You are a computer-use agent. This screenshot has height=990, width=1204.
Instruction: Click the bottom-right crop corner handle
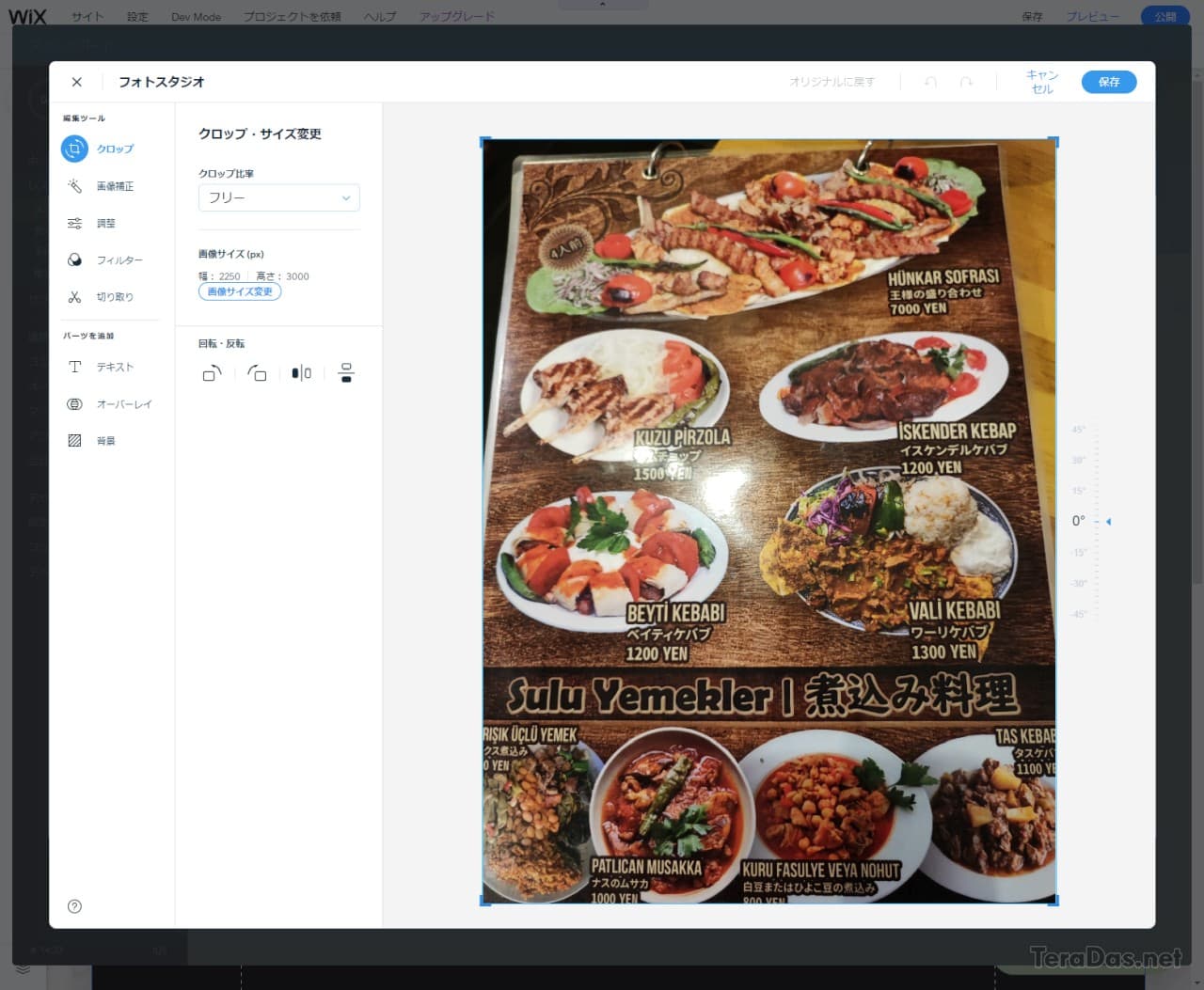(x=1054, y=901)
